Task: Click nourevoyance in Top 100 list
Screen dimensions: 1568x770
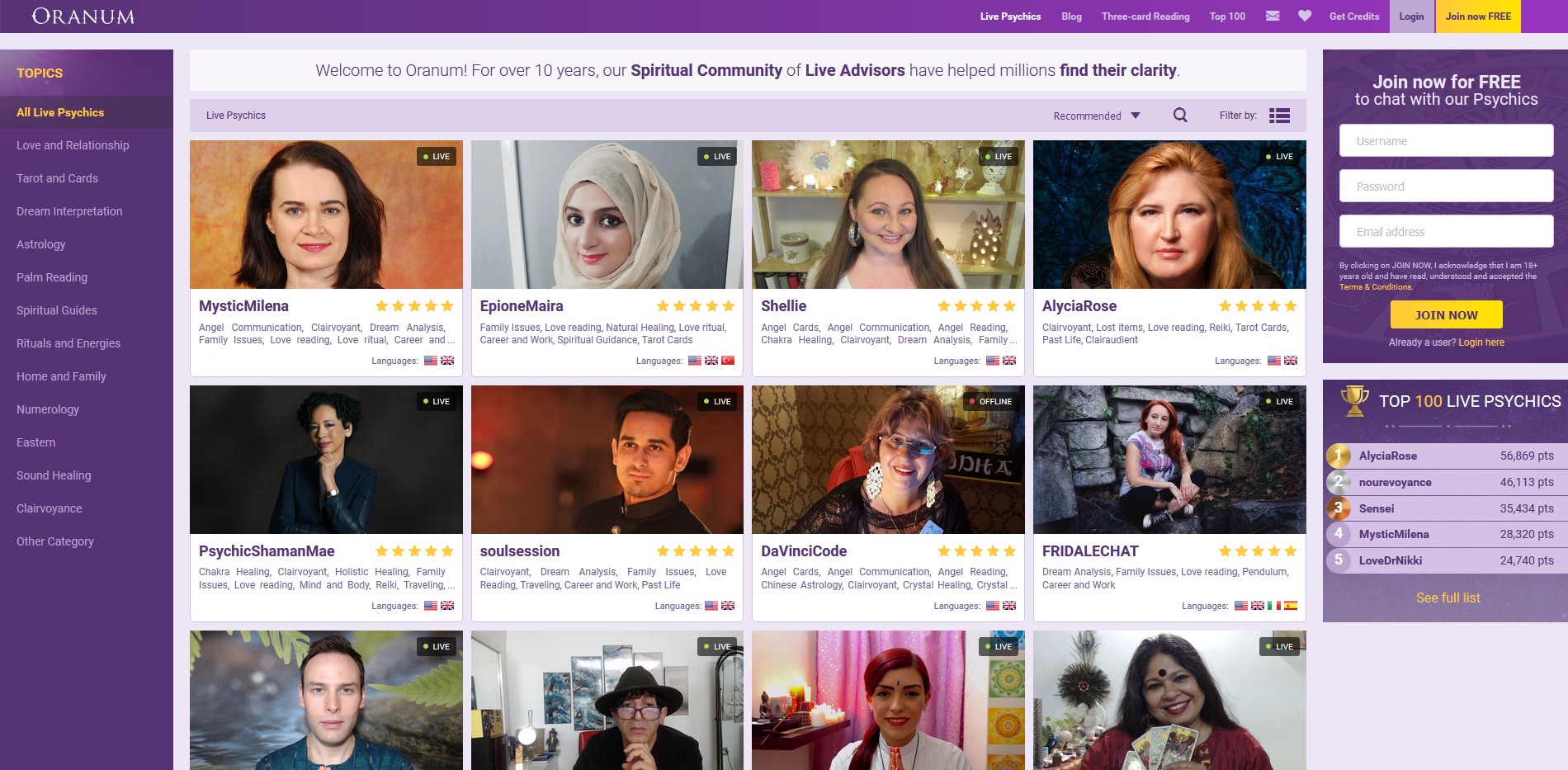Action: tap(1395, 482)
